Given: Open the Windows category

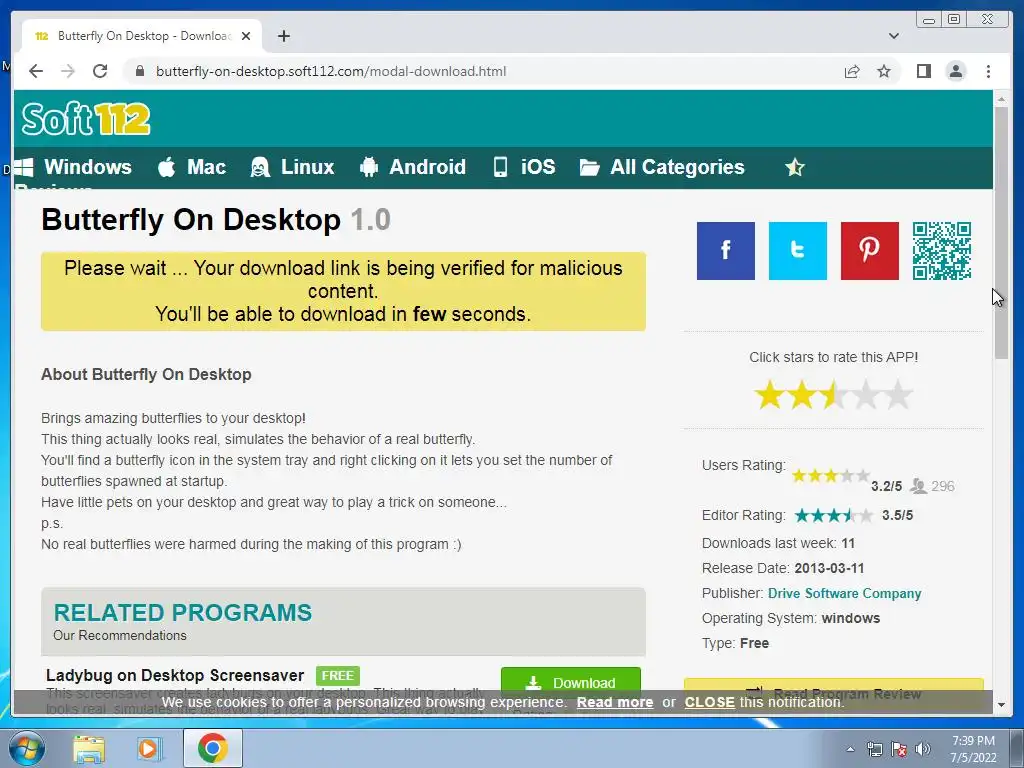Looking at the screenshot, I should click(73, 167).
